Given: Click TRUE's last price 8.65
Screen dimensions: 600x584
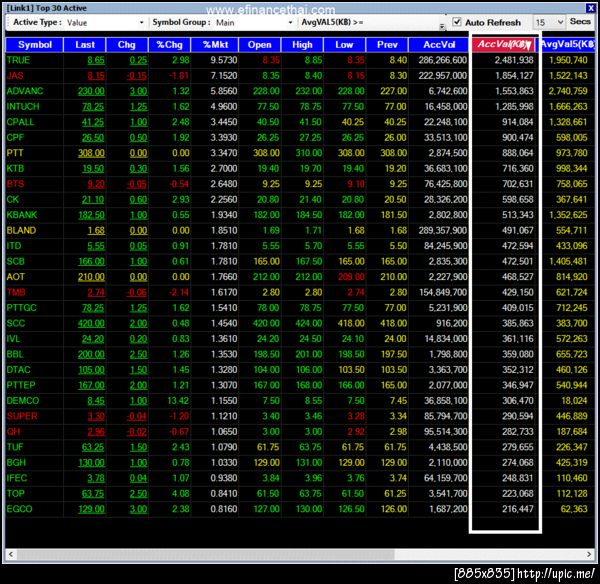Looking at the screenshot, I should pos(96,60).
